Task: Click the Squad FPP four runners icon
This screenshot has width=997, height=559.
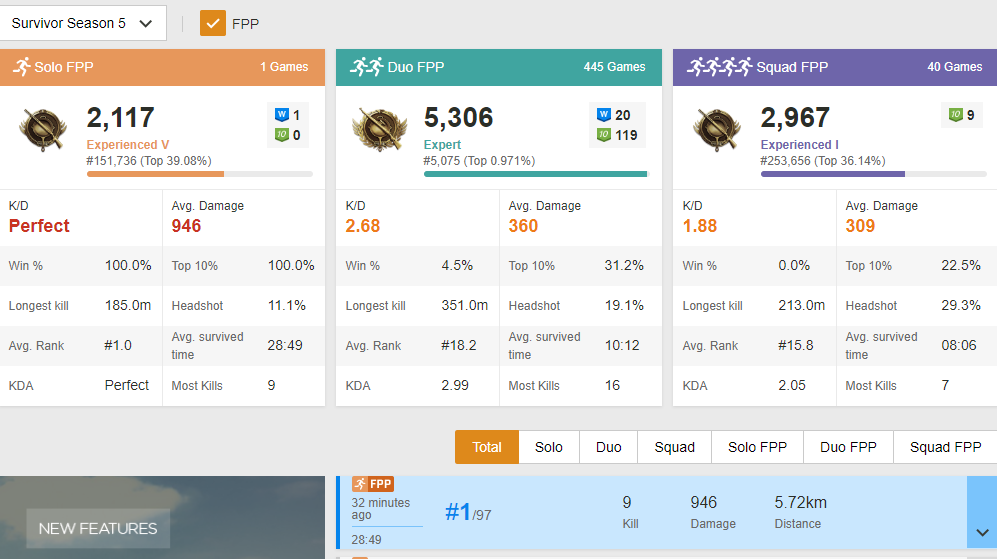Action: 719,67
